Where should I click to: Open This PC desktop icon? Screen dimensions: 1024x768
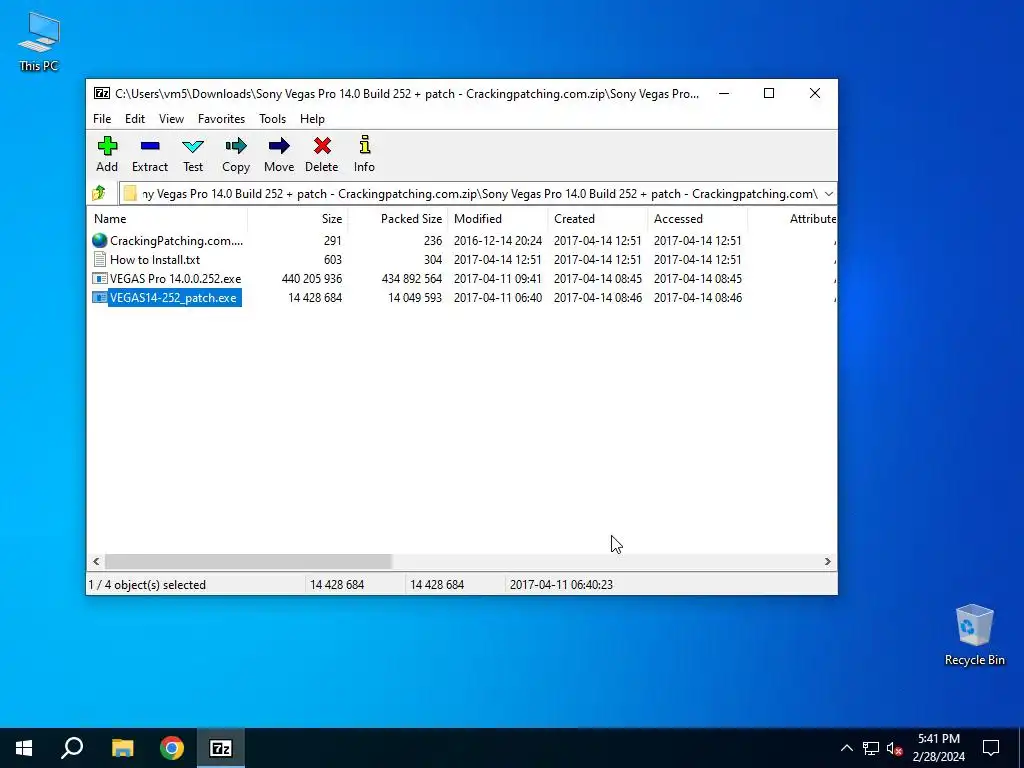pos(39,41)
